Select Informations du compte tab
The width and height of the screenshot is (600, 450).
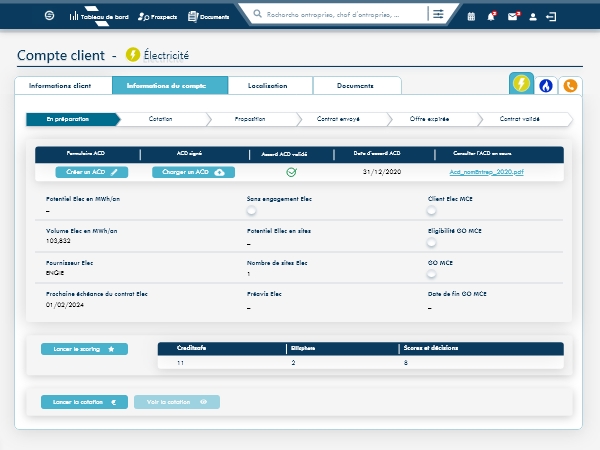click(170, 85)
